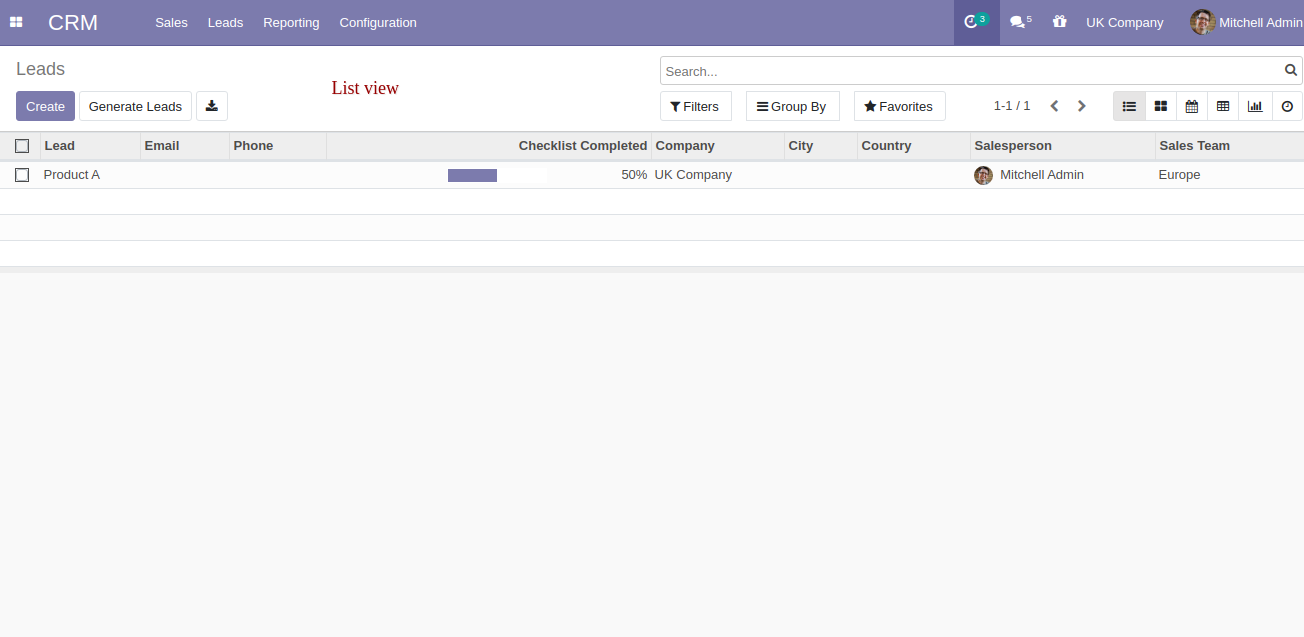
Task: Open the Filters dropdown
Action: click(696, 106)
